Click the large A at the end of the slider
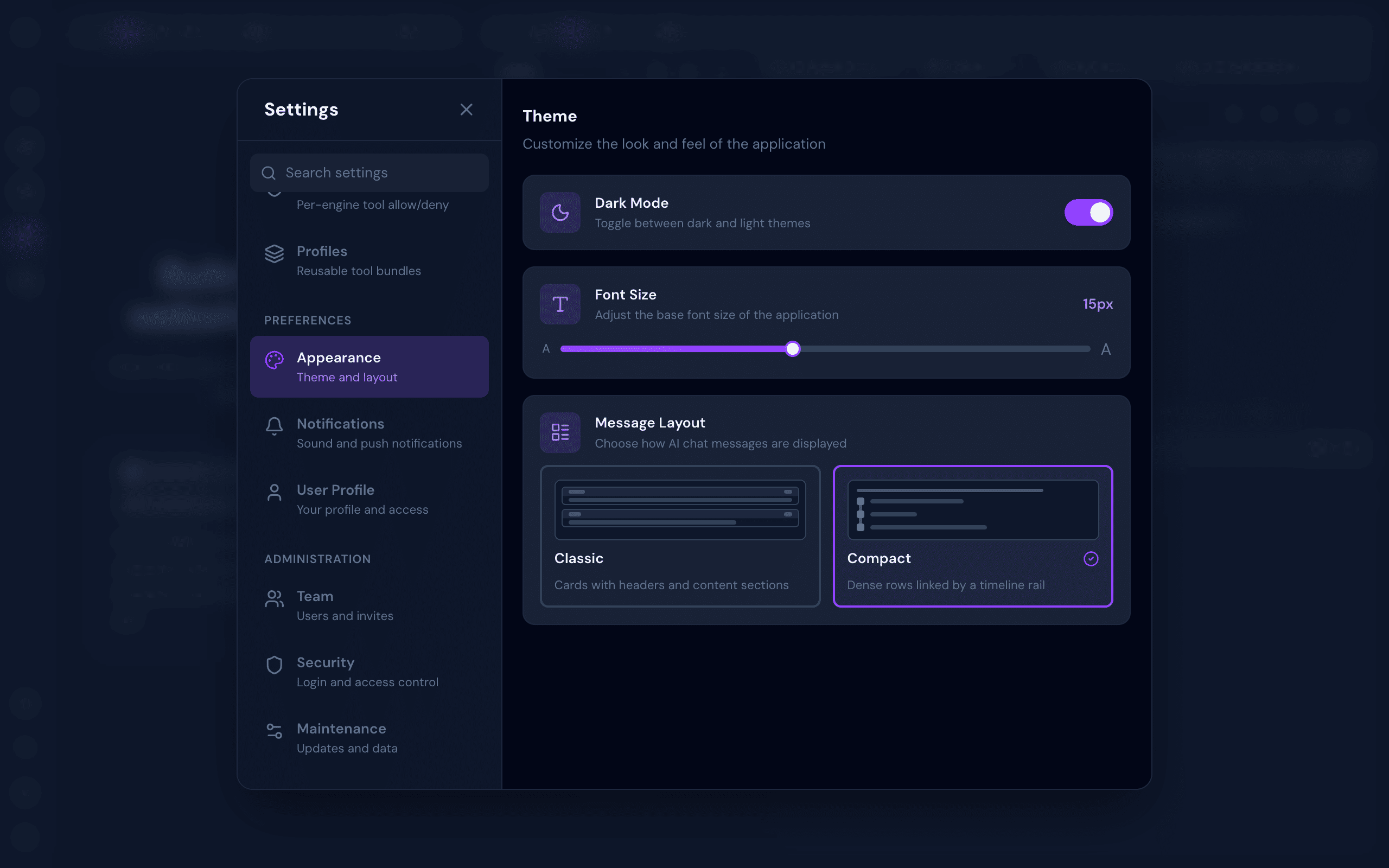 pos(1106,349)
